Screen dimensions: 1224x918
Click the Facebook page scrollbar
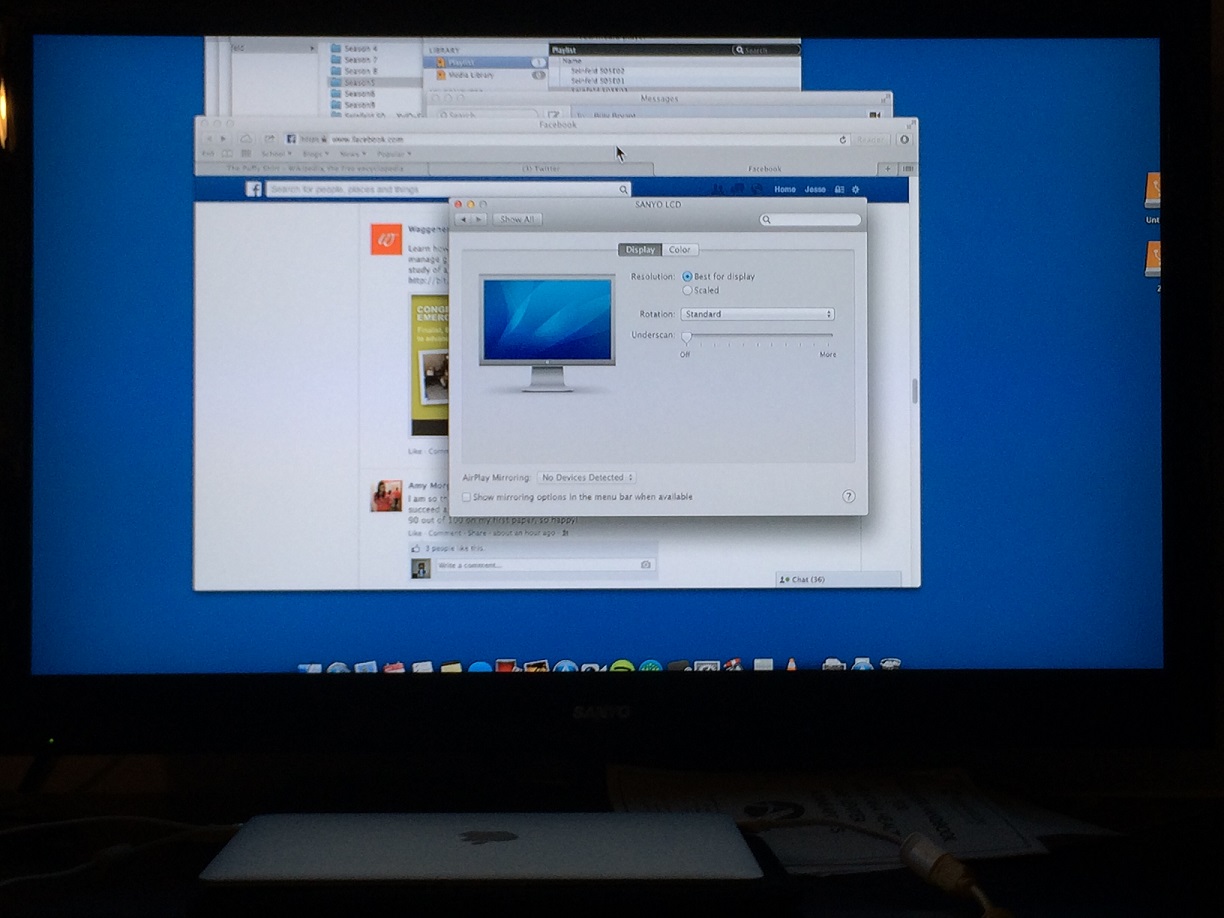[914, 390]
